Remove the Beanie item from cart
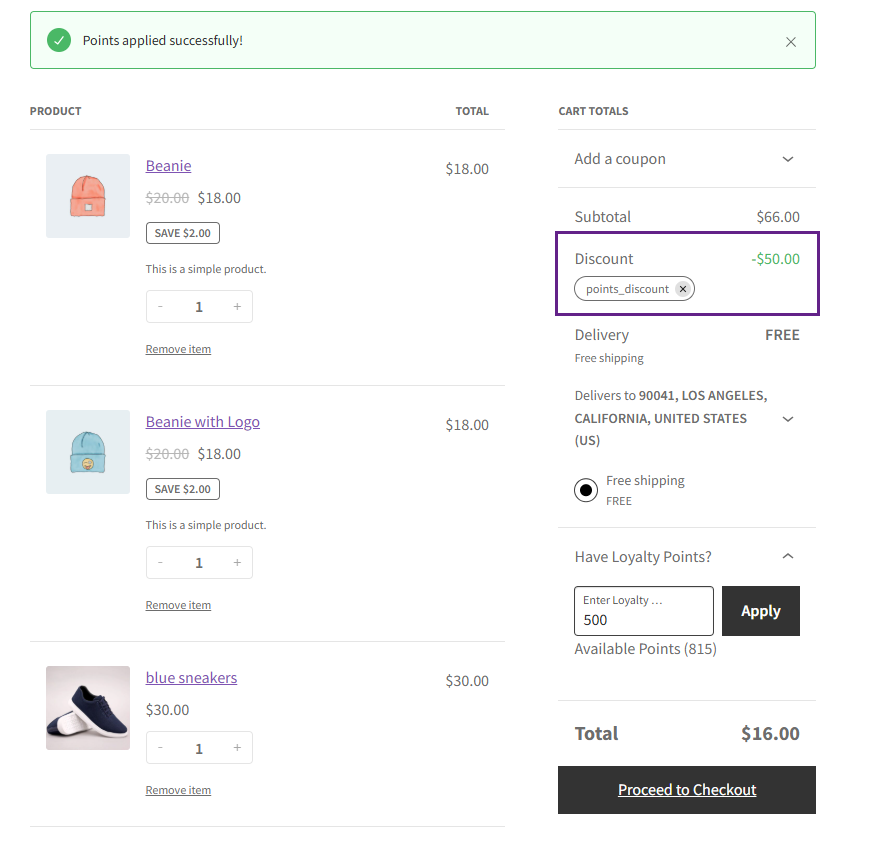869x862 pixels. click(x=178, y=349)
